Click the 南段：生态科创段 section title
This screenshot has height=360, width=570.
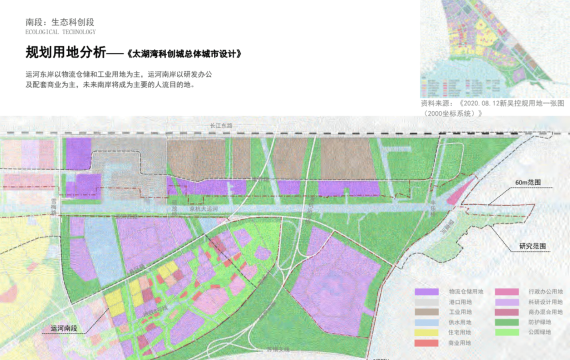coord(60,22)
